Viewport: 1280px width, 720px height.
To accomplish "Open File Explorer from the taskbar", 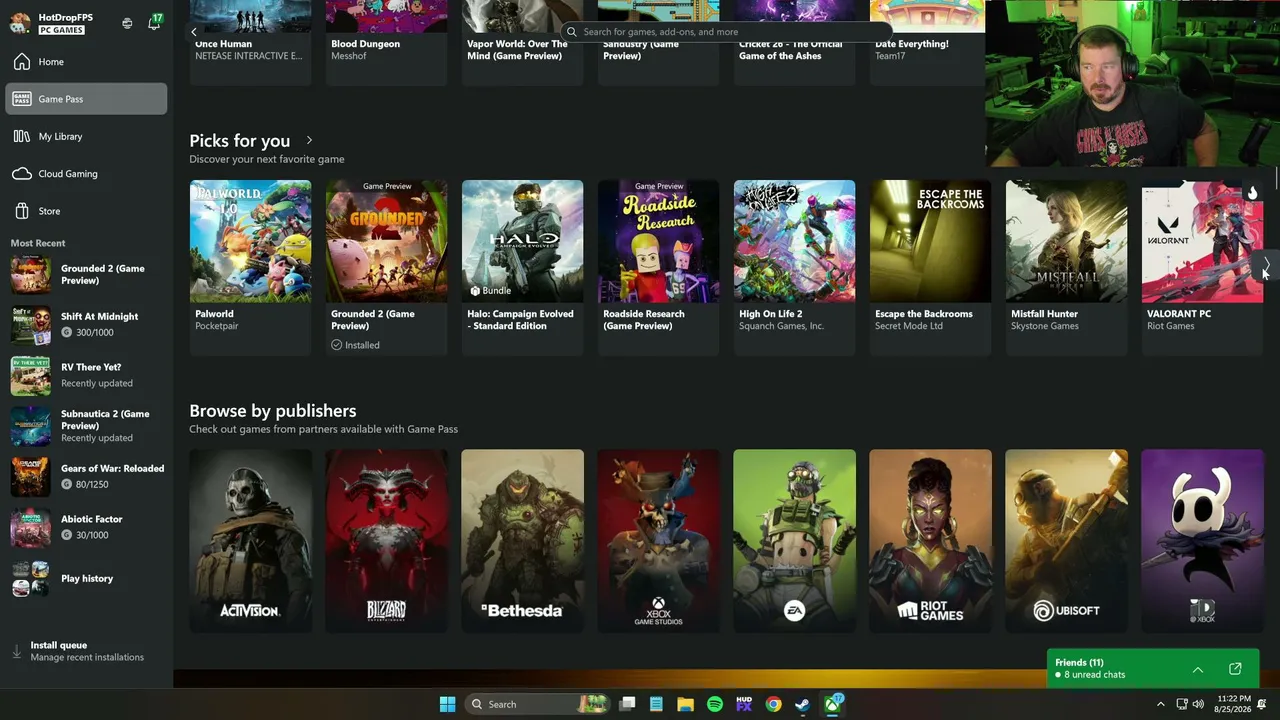I will [x=685, y=704].
